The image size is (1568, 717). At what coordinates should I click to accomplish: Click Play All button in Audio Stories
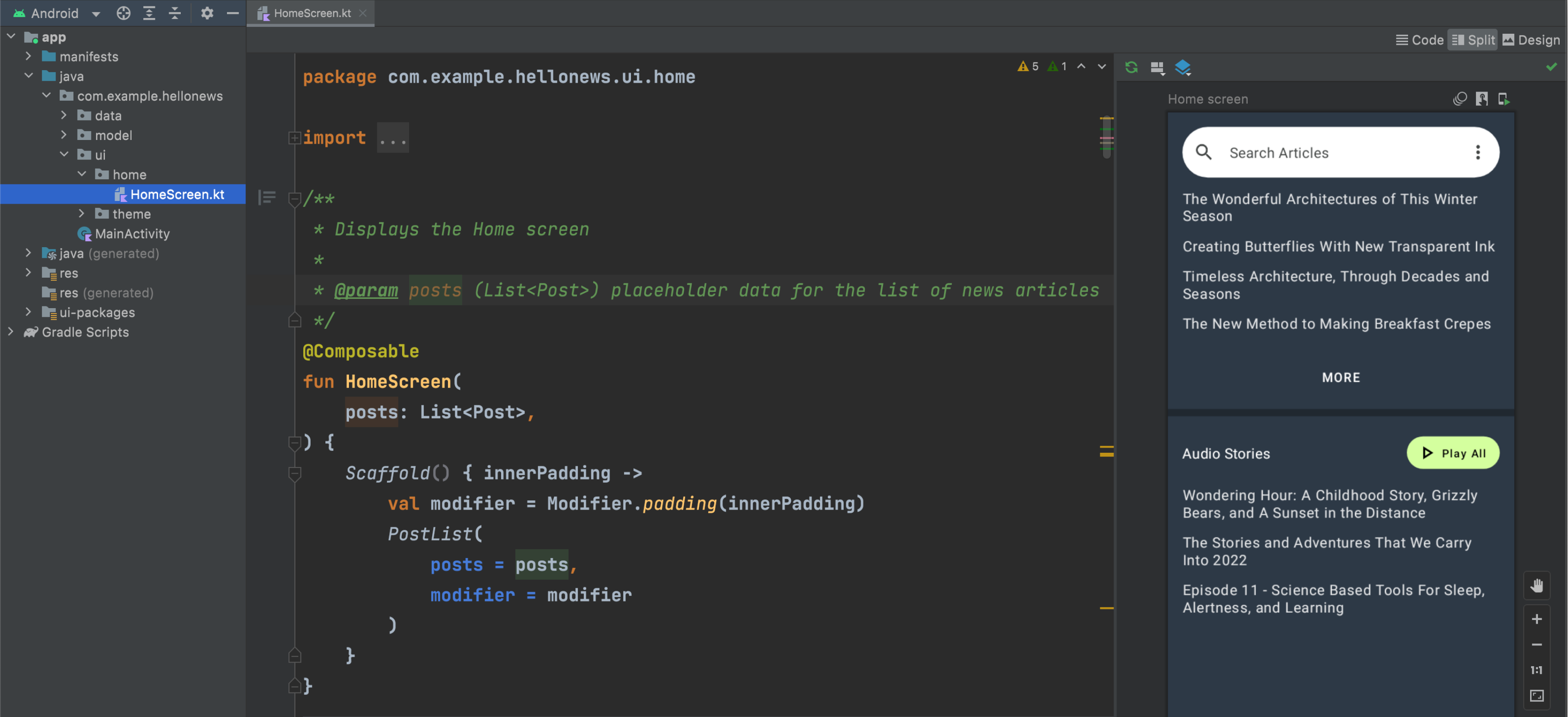point(1452,453)
